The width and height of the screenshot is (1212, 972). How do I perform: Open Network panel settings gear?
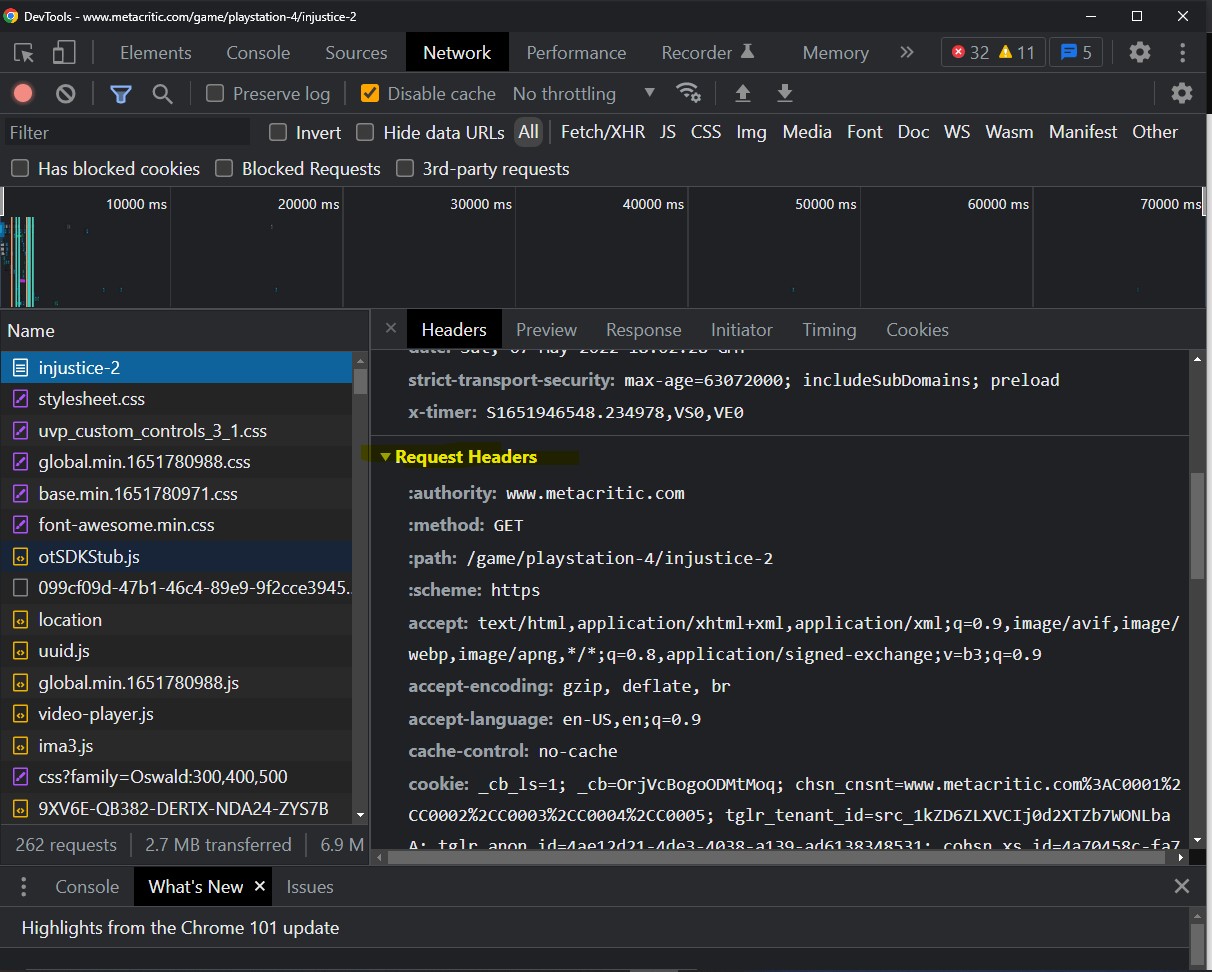coord(1182,93)
